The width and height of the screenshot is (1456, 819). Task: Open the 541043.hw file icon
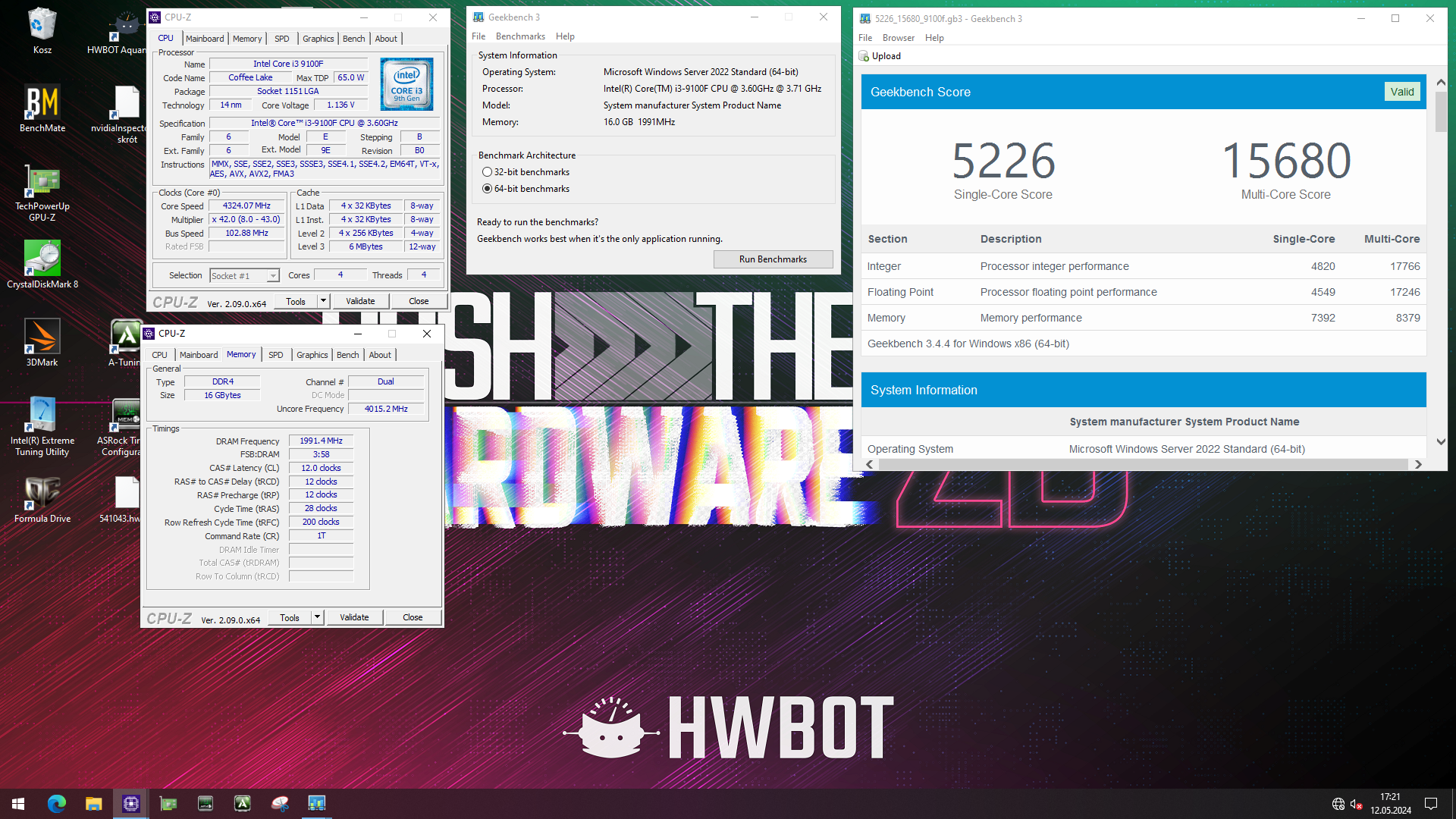coord(121,500)
